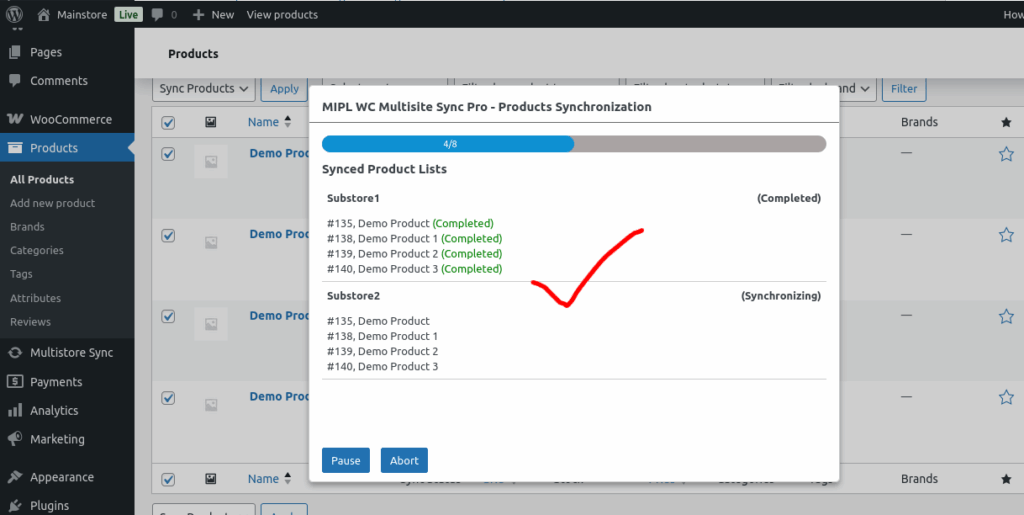Click the Mainstore home icon
1024x515 pixels.
tap(43, 14)
